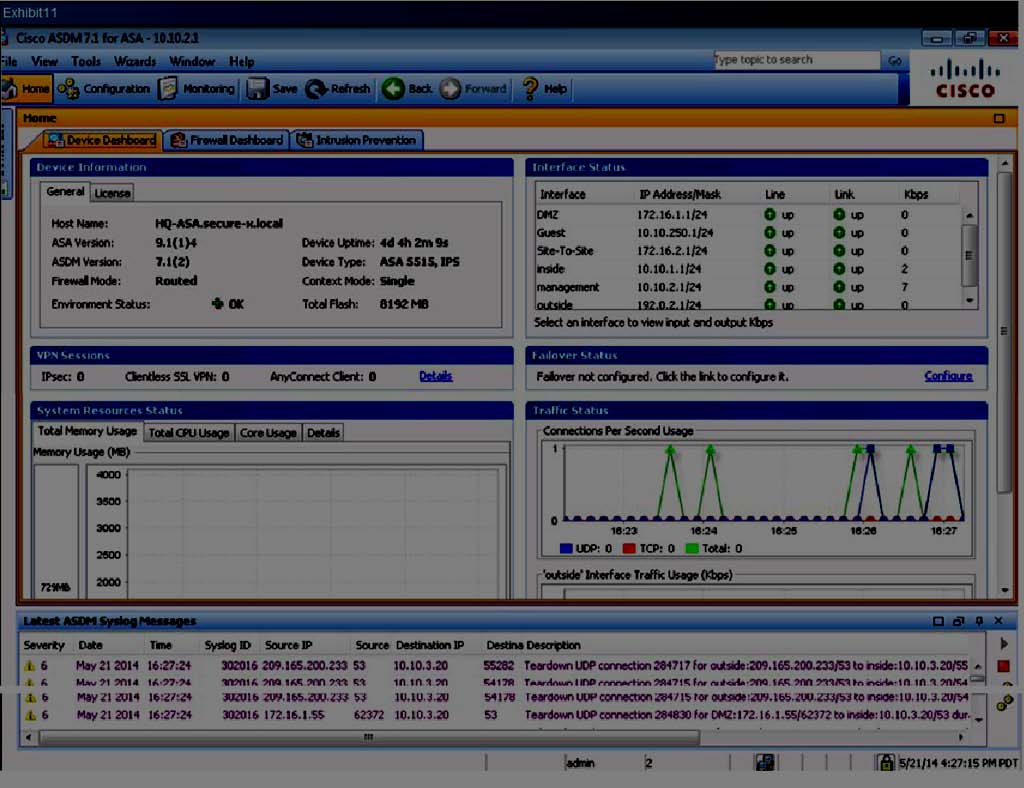This screenshot has height=788, width=1024.
Task: Open the Tools menu
Action: tap(86, 61)
